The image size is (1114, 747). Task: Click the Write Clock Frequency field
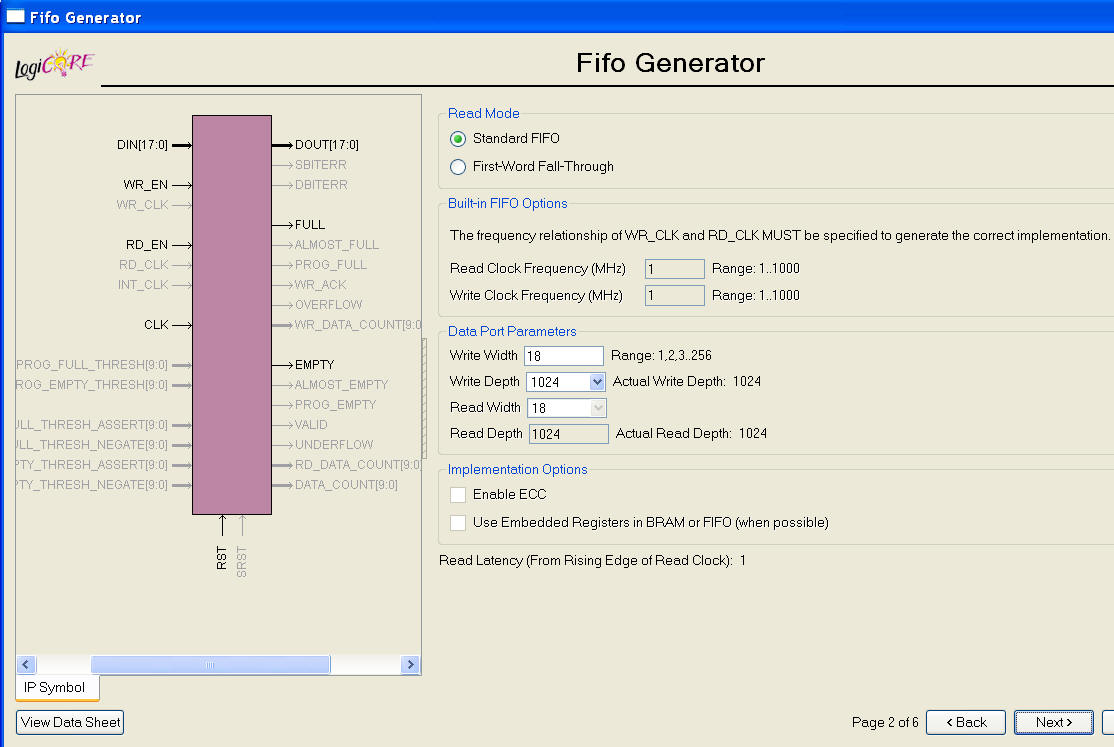tap(675, 296)
